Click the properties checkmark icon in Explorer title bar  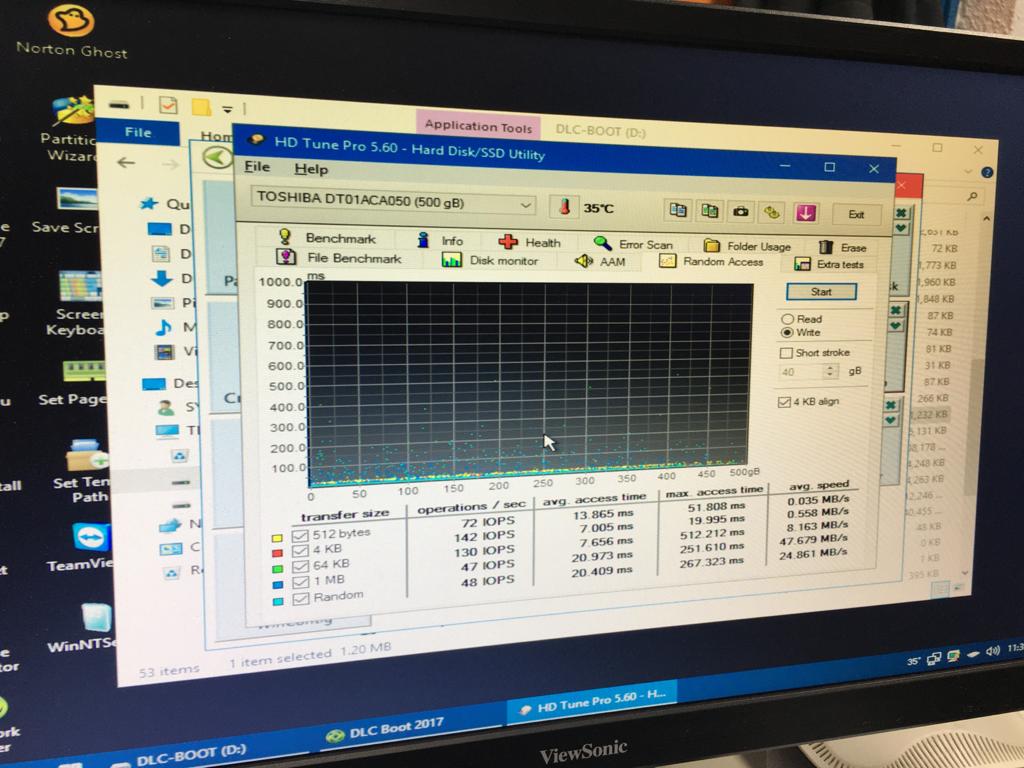[x=168, y=104]
